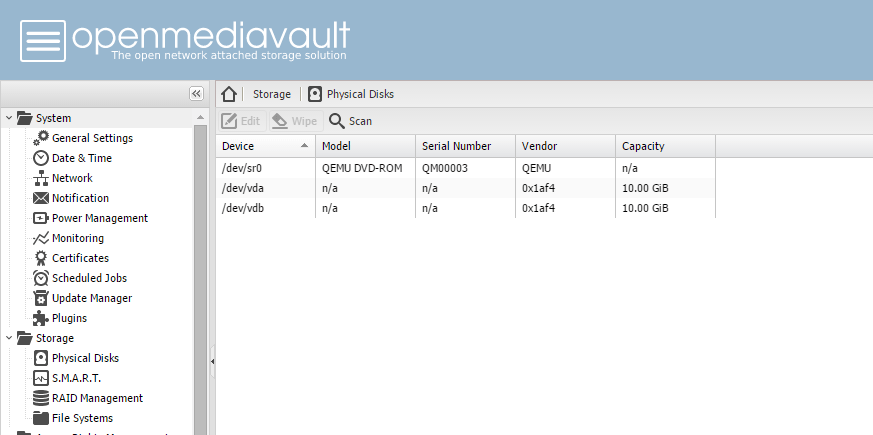Open S.M.A.R.T. page

(x=76, y=378)
